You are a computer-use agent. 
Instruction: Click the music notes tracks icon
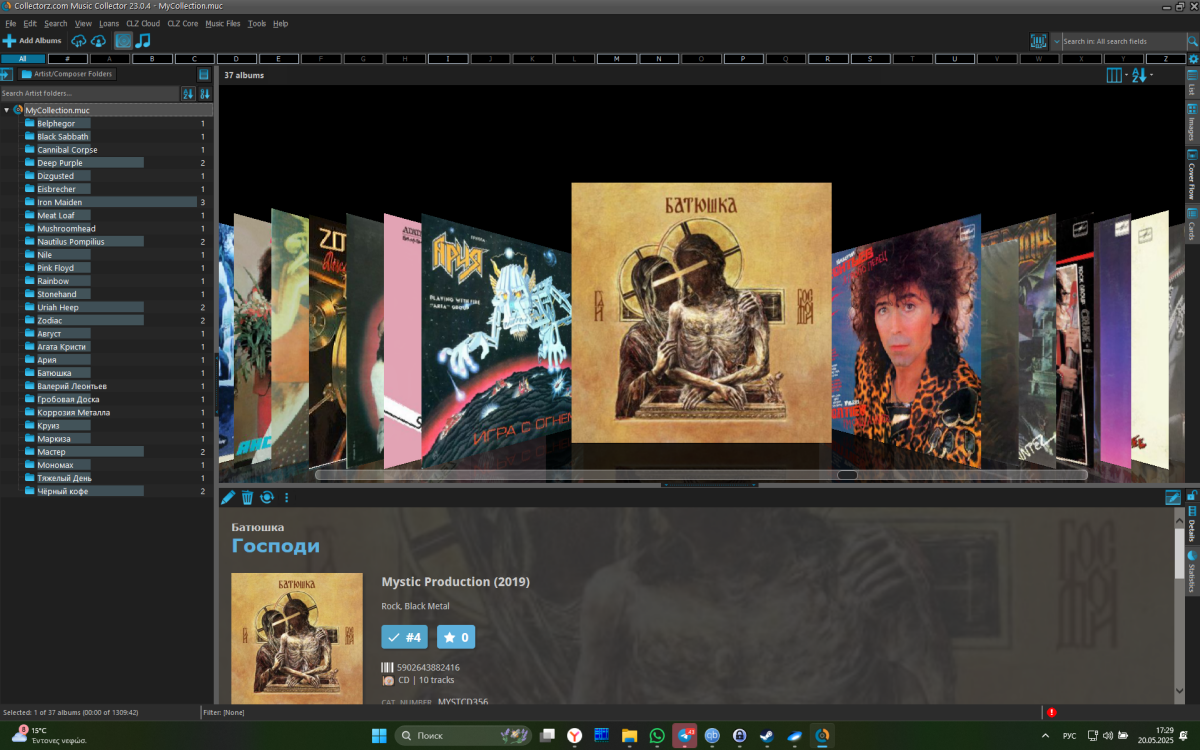pos(143,41)
